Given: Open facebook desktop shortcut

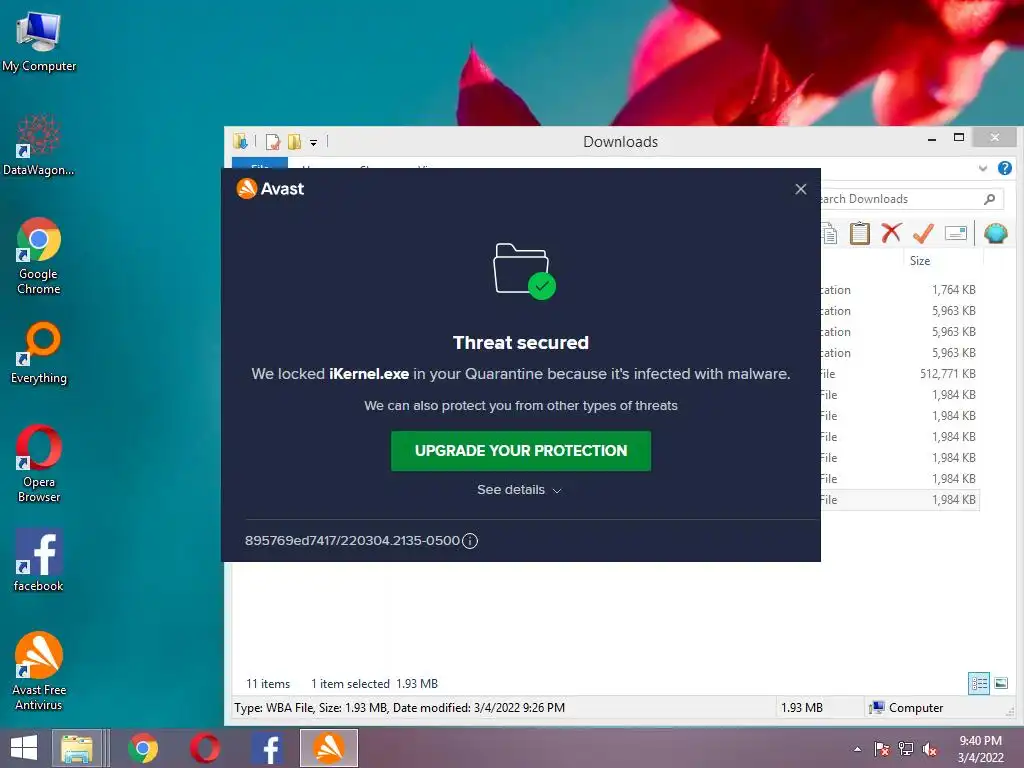Looking at the screenshot, I should [39, 560].
